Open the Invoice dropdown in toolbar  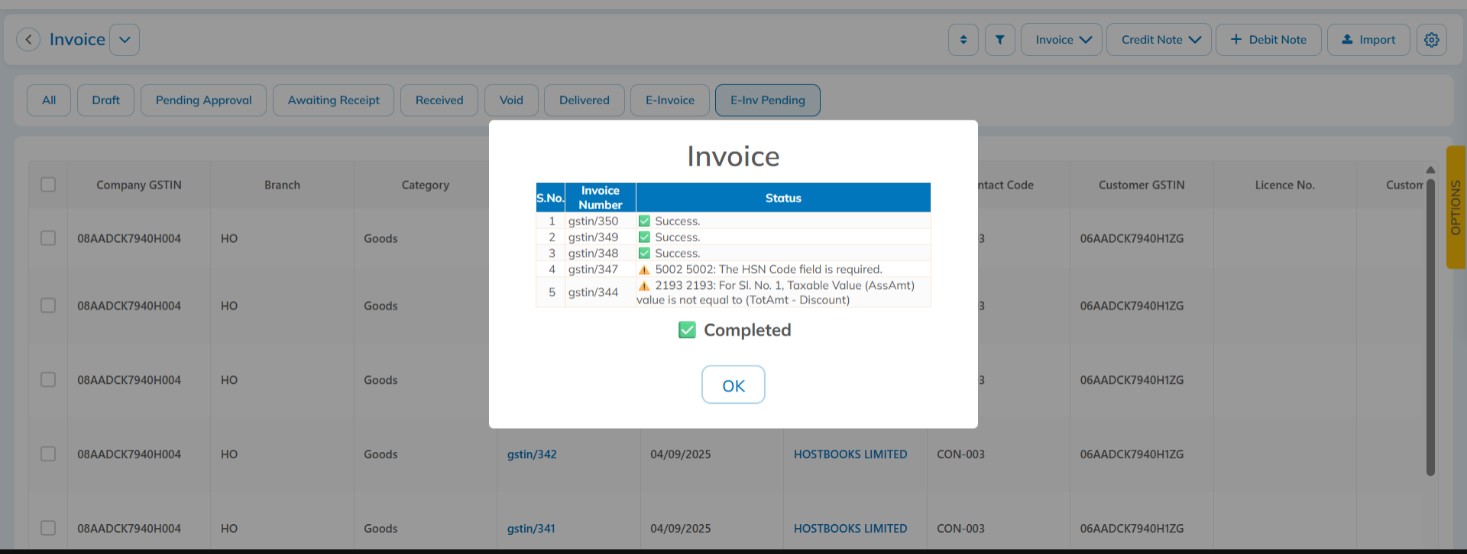click(1062, 40)
